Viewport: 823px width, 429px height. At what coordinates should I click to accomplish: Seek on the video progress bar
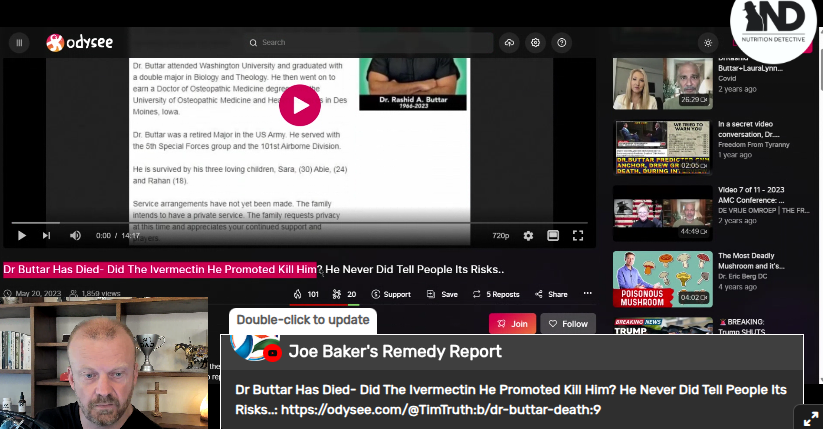tap(300, 223)
